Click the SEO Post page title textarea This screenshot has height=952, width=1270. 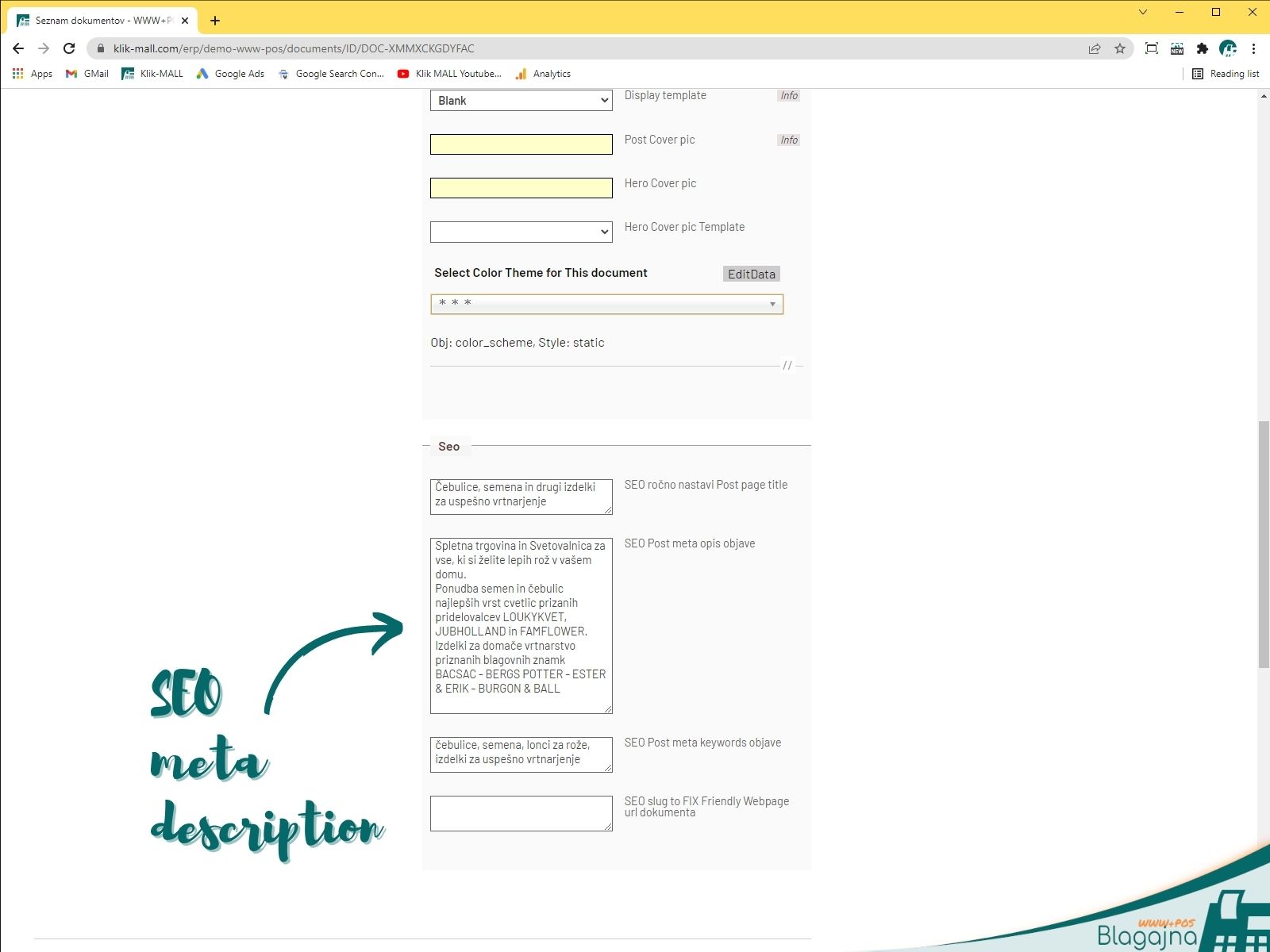(x=521, y=497)
